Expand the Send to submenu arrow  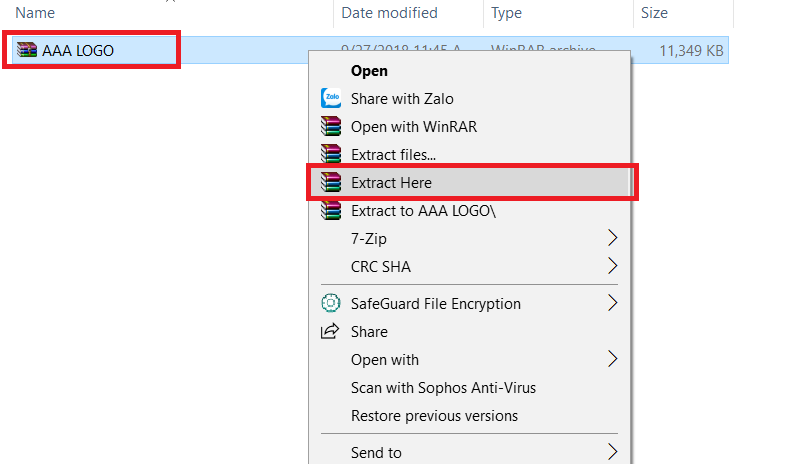tap(613, 452)
